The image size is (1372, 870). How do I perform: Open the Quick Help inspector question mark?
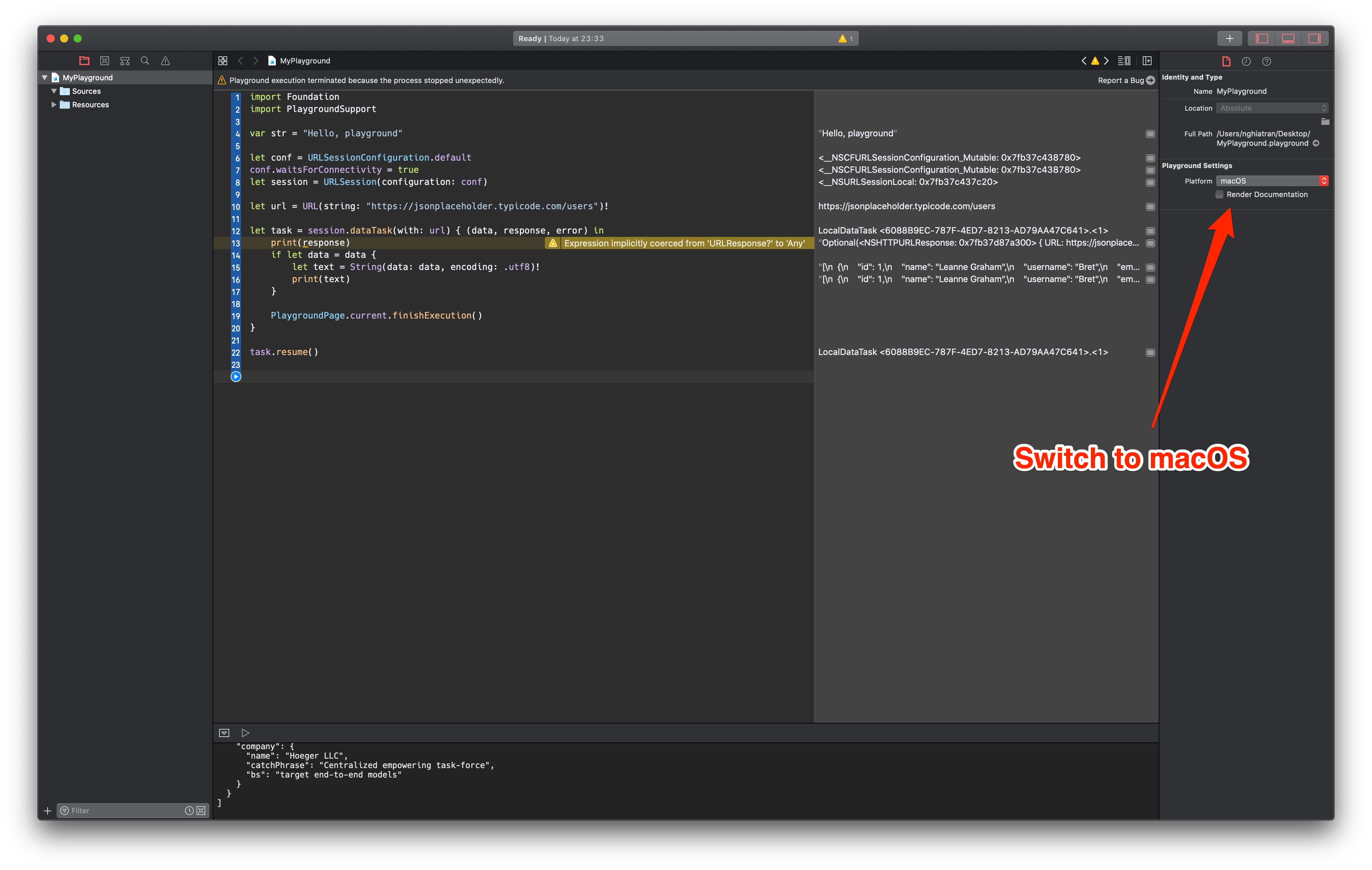[1267, 61]
